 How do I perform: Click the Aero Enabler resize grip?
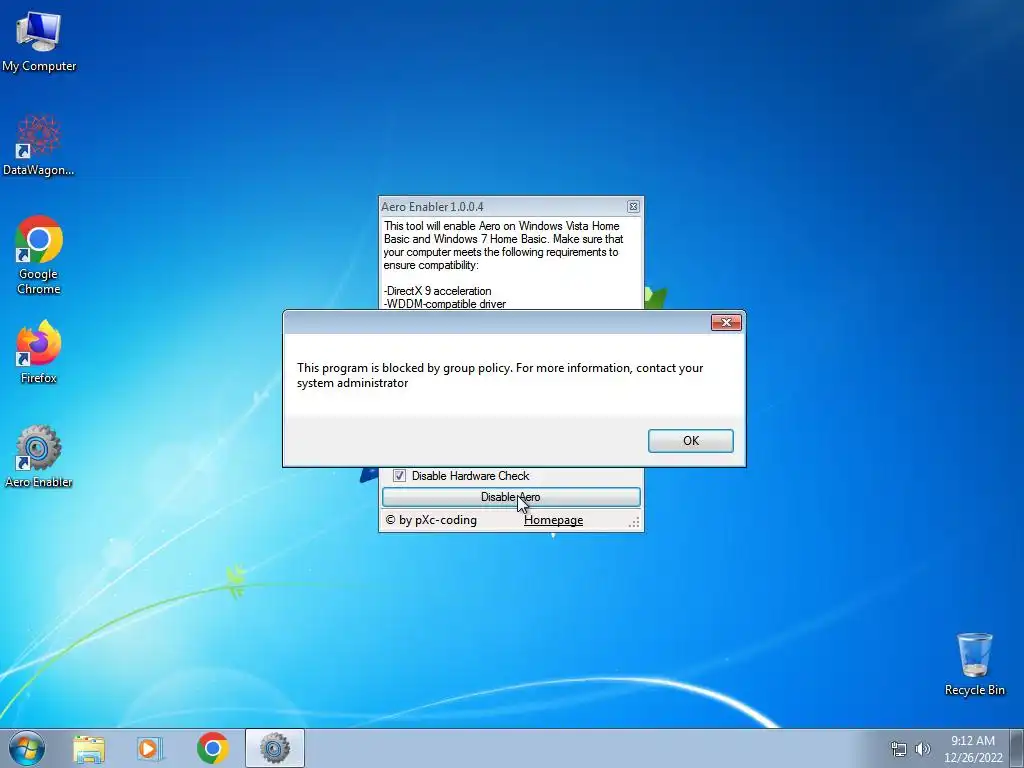[x=634, y=522]
